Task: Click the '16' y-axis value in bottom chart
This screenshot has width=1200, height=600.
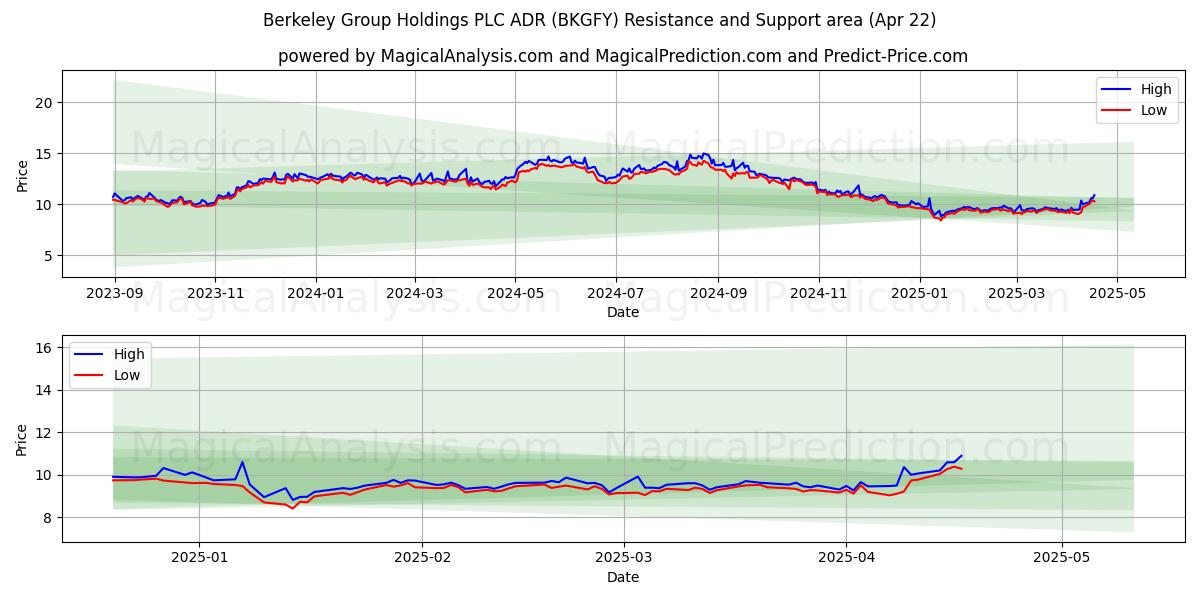Action: point(45,348)
